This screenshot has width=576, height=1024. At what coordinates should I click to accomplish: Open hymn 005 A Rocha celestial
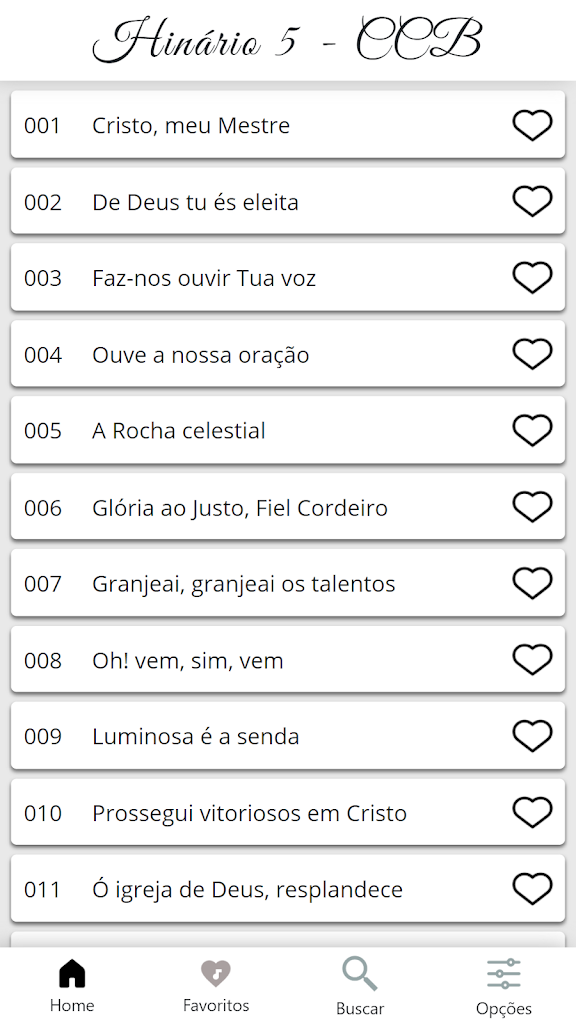[x=288, y=430]
